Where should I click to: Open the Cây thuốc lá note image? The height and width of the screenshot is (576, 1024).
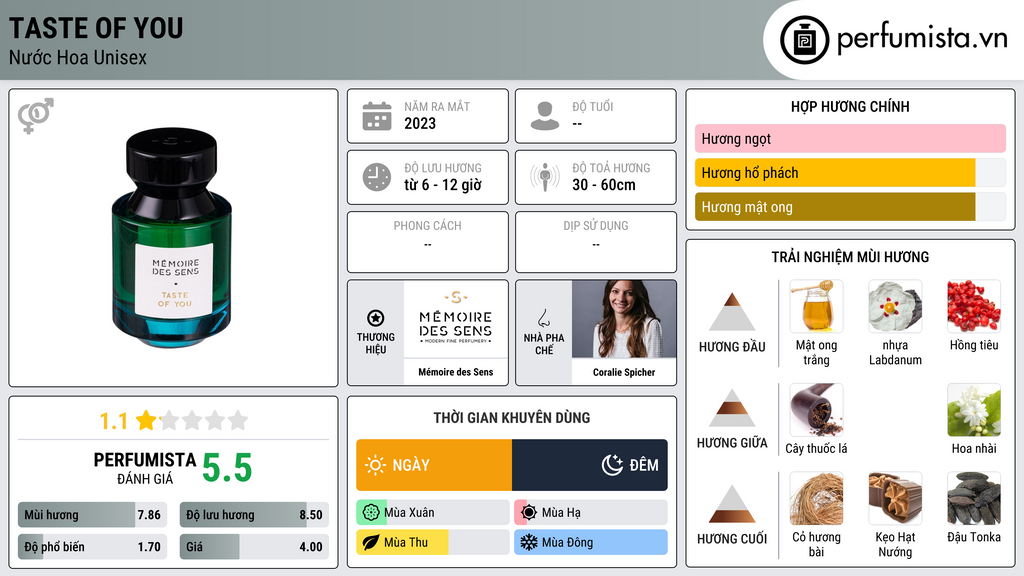[x=816, y=410]
